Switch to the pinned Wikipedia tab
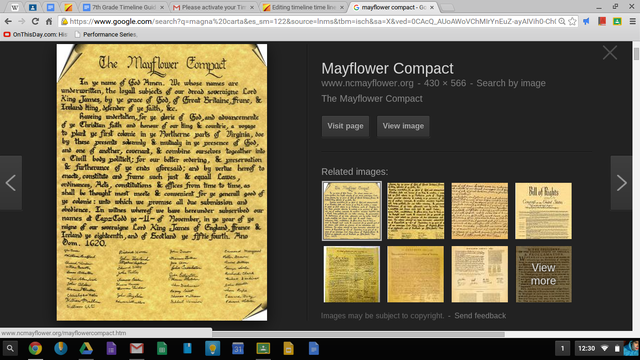 [15, 7]
